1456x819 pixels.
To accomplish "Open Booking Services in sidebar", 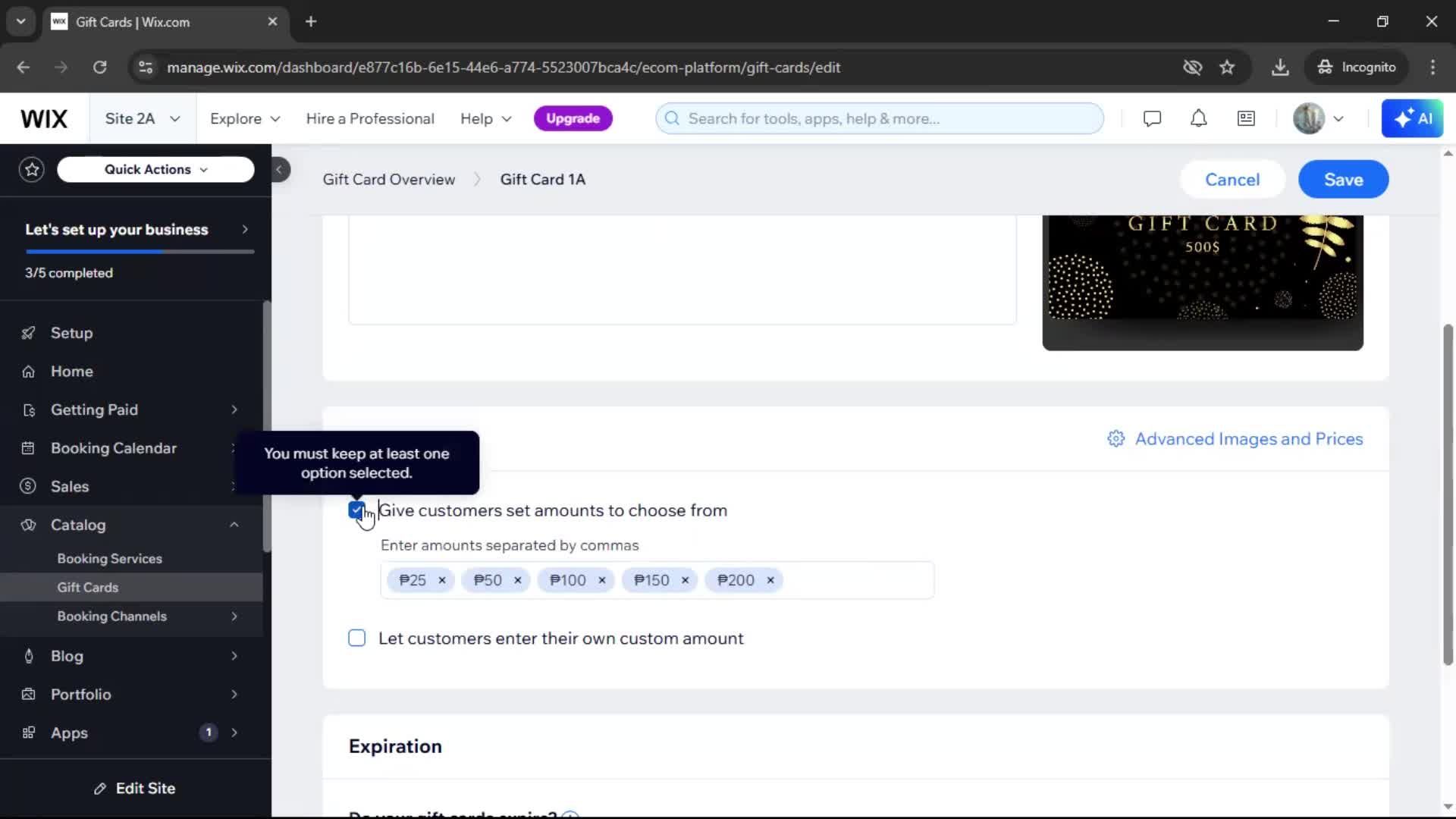I will point(110,559).
